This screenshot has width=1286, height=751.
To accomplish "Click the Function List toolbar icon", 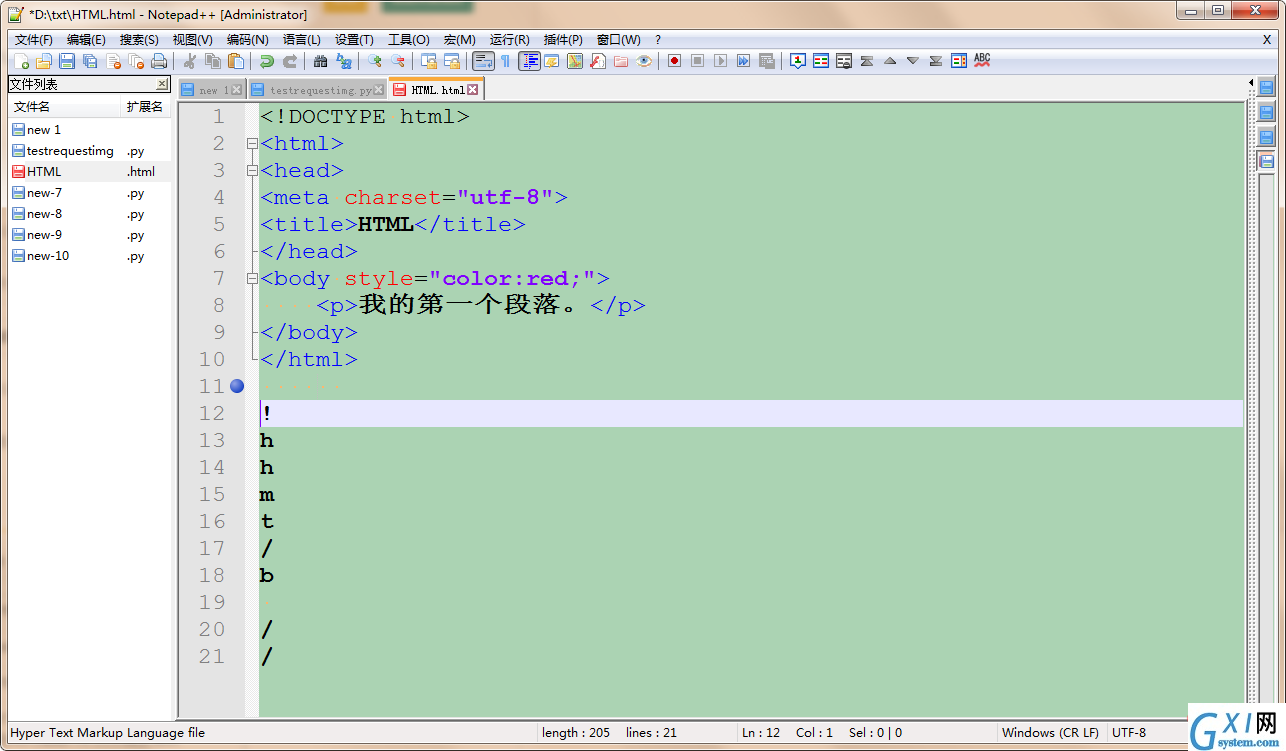I will [x=598, y=61].
